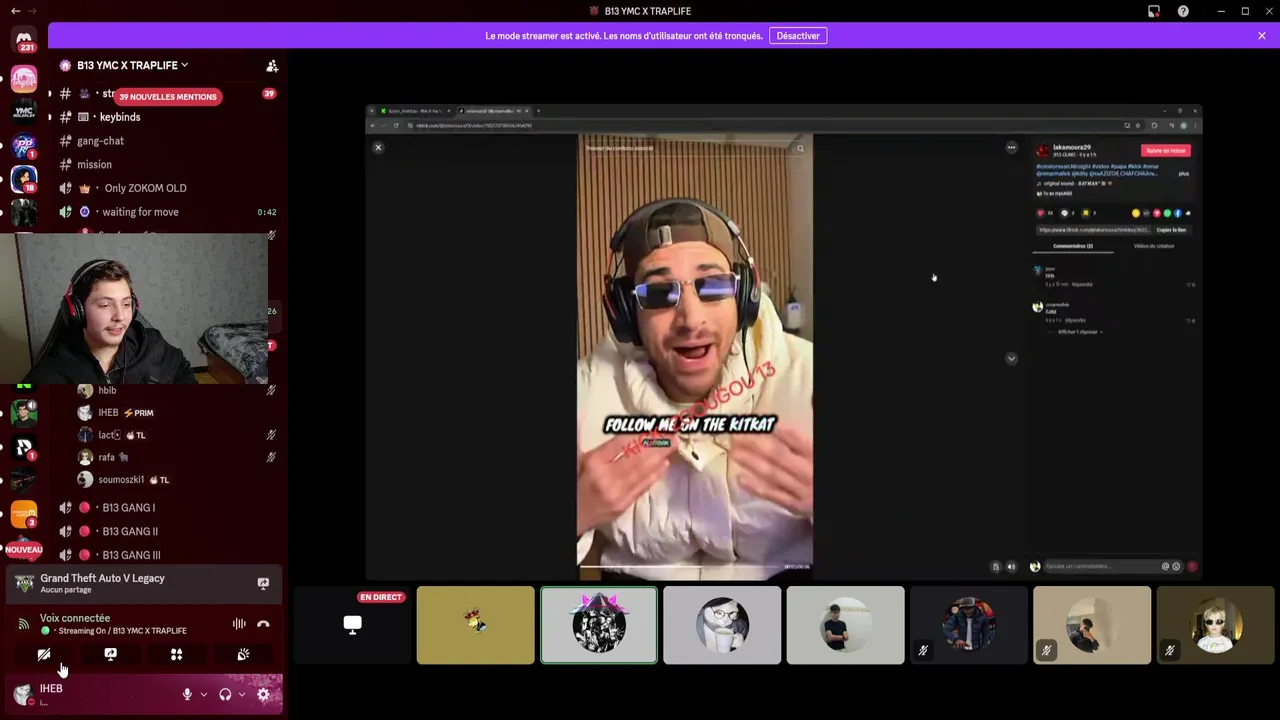Screen dimensions: 1280x720
Task: Open the activities launcher icon
Action: [176, 655]
